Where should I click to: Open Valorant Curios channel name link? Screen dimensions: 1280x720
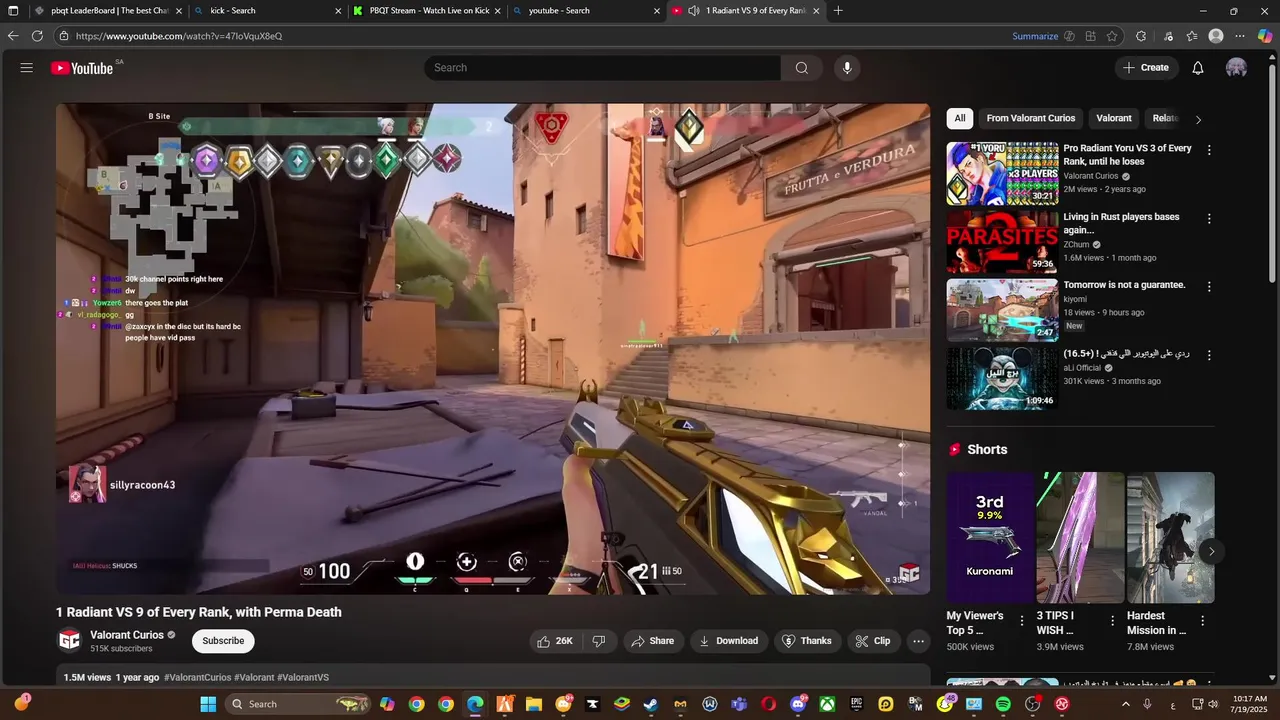127,635
